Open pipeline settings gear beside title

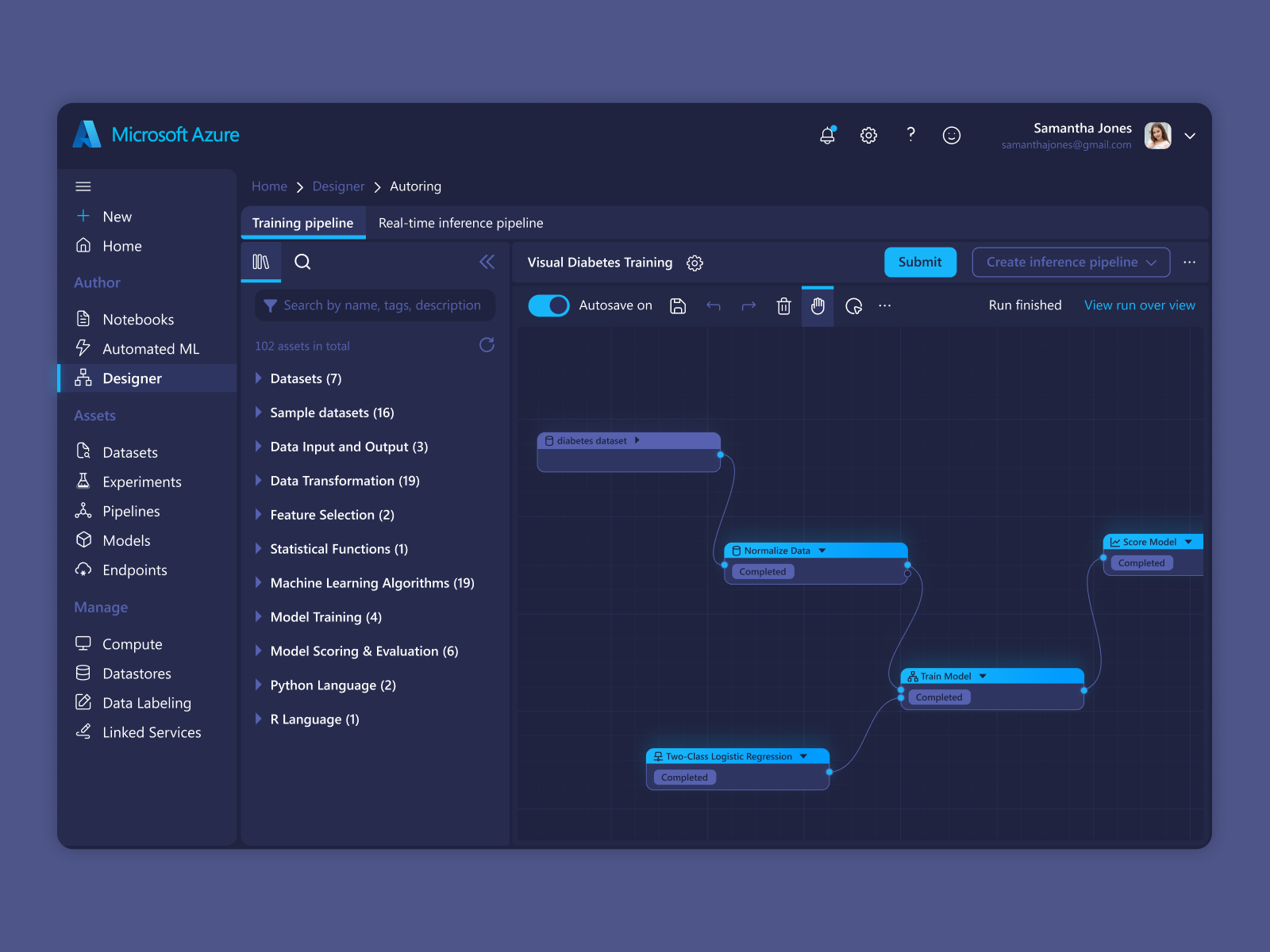coord(695,263)
